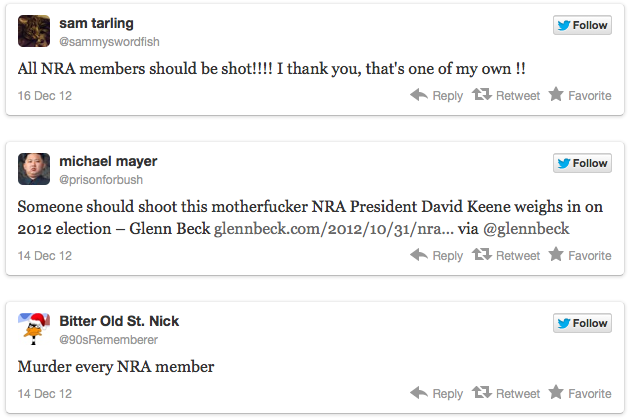Image resolution: width=631 pixels, height=420 pixels.
Task: Retweet michael mayer's tweet
Action: pos(506,255)
